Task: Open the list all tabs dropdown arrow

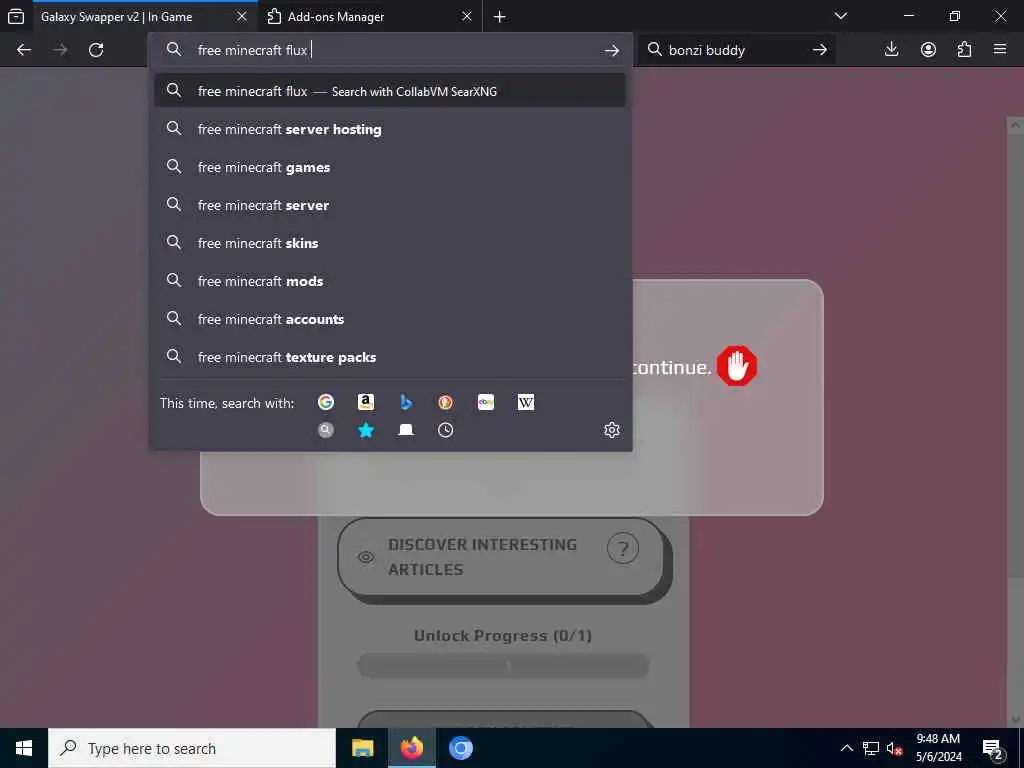Action: click(x=840, y=16)
